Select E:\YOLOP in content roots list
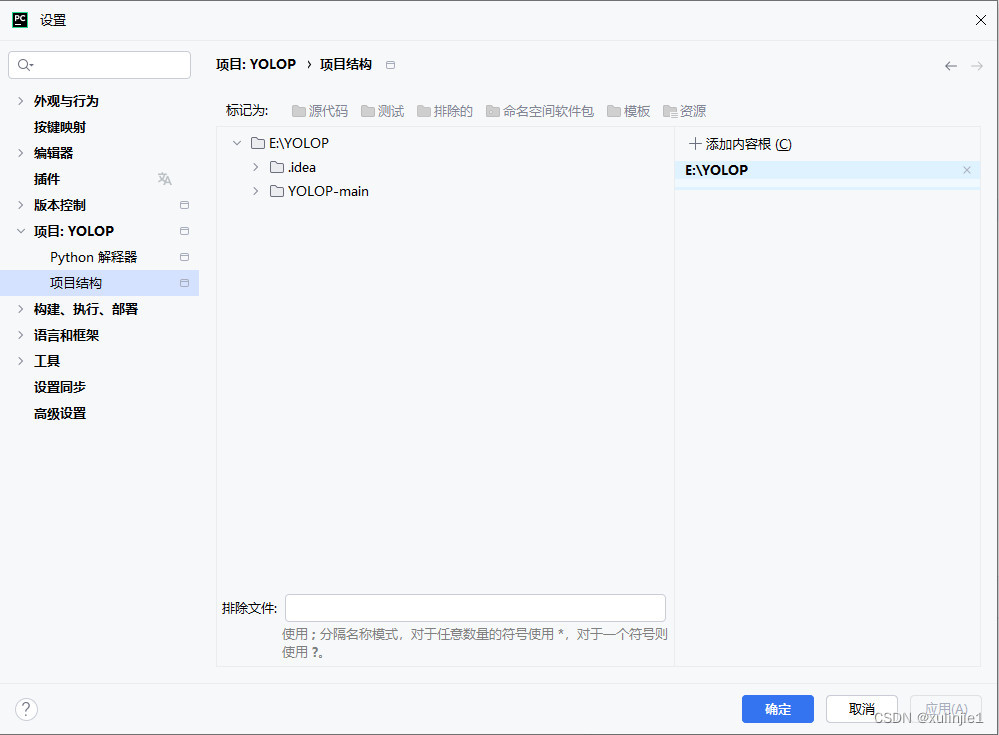Viewport: 999px width, 735px height. click(827, 170)
